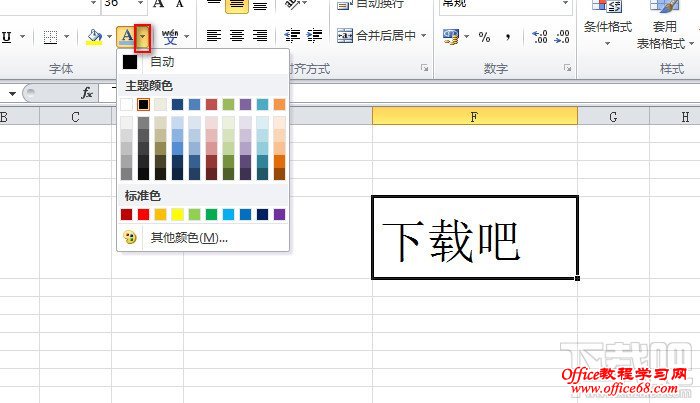Open number group dialog launcher
The image size is (700, 403).
[x=567, y=68]
